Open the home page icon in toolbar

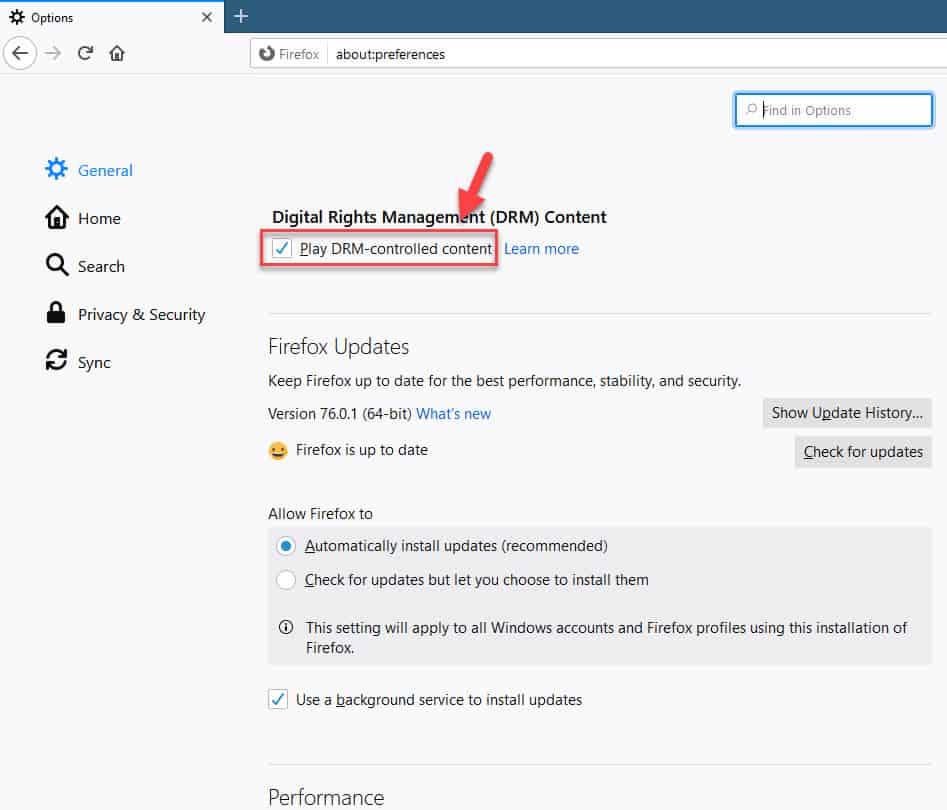117,53
